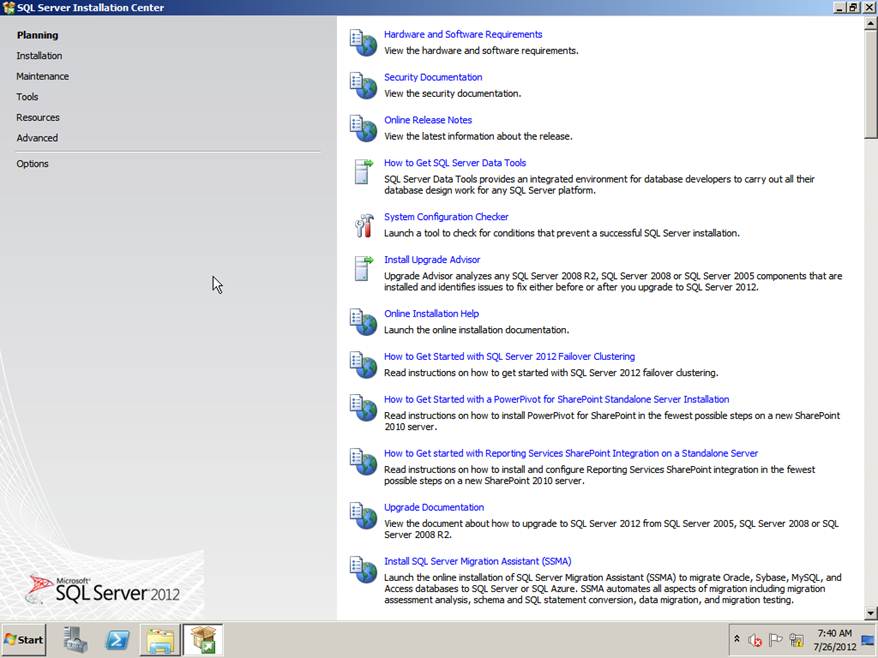This screenshot has height=658, width=878.
Task: Open PowerPivot for SharePoint Standalone Server Installation link
Action: [557, 399]
